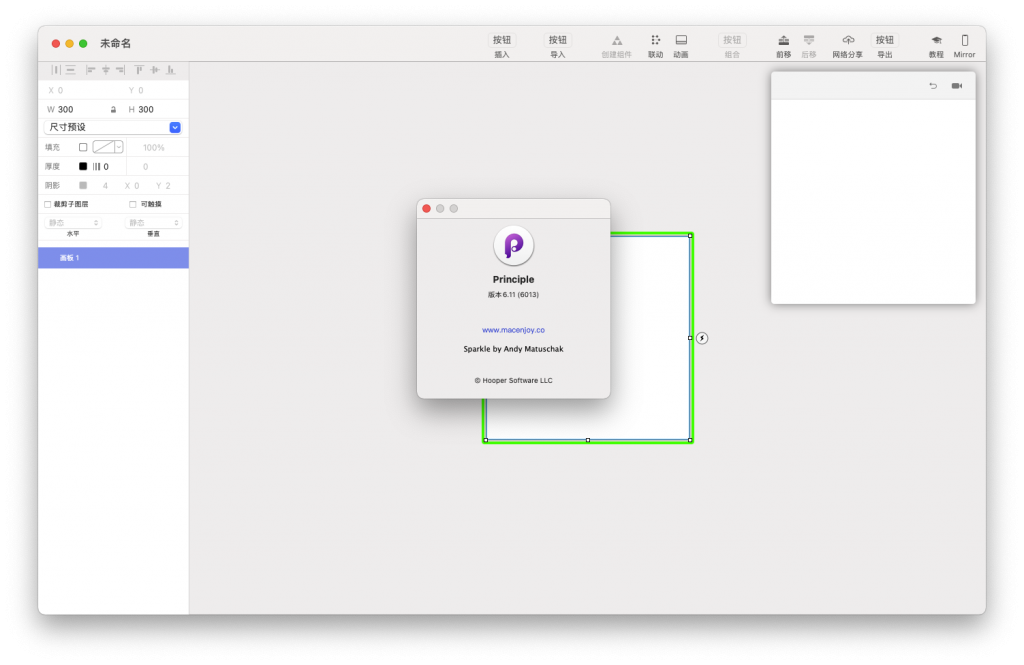Viewport: 1024px width, 665px height.
Task: Click the align bottom edges icon
Action: click(170, 70)
